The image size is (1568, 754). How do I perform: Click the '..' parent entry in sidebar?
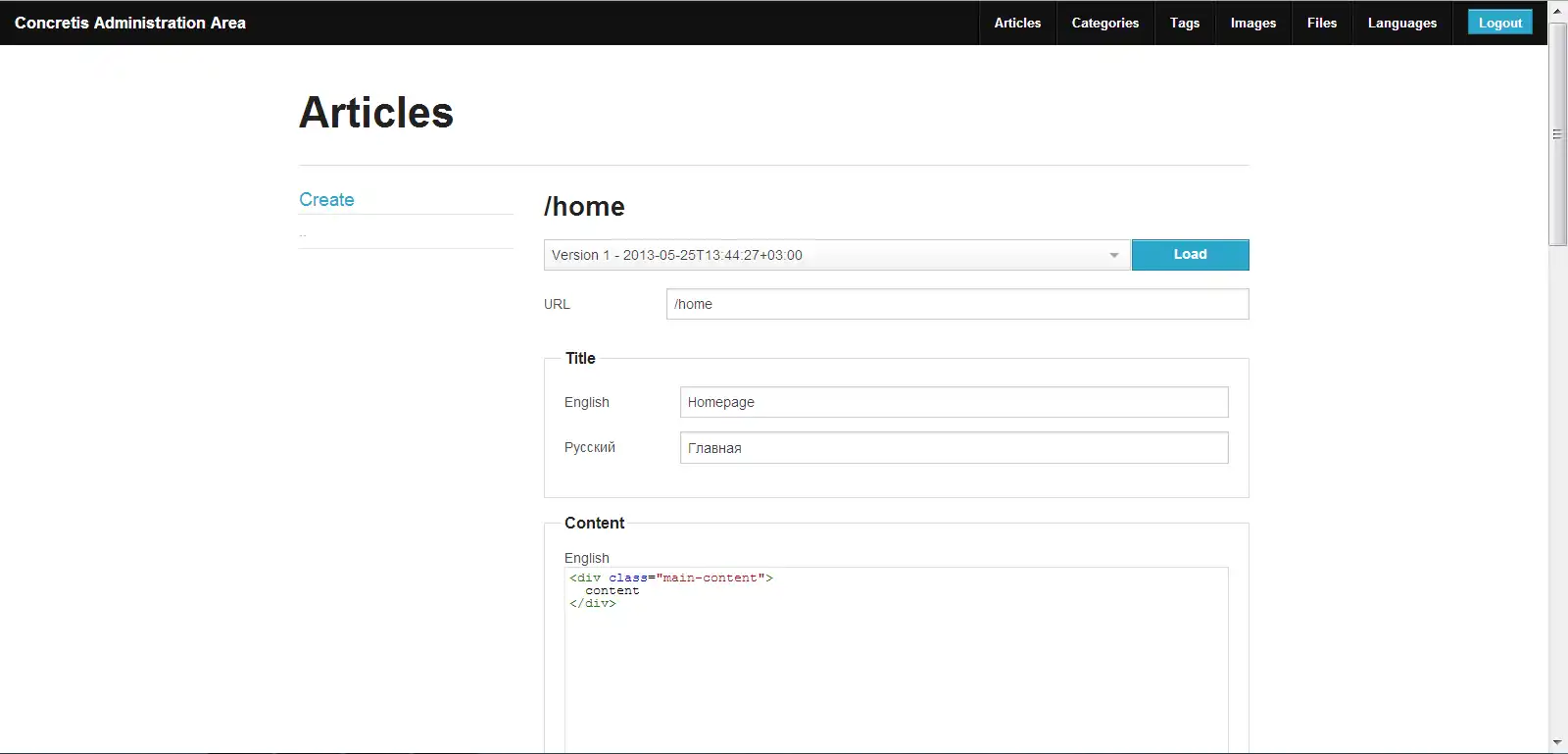pyautogui.click(x=303, y=233)
